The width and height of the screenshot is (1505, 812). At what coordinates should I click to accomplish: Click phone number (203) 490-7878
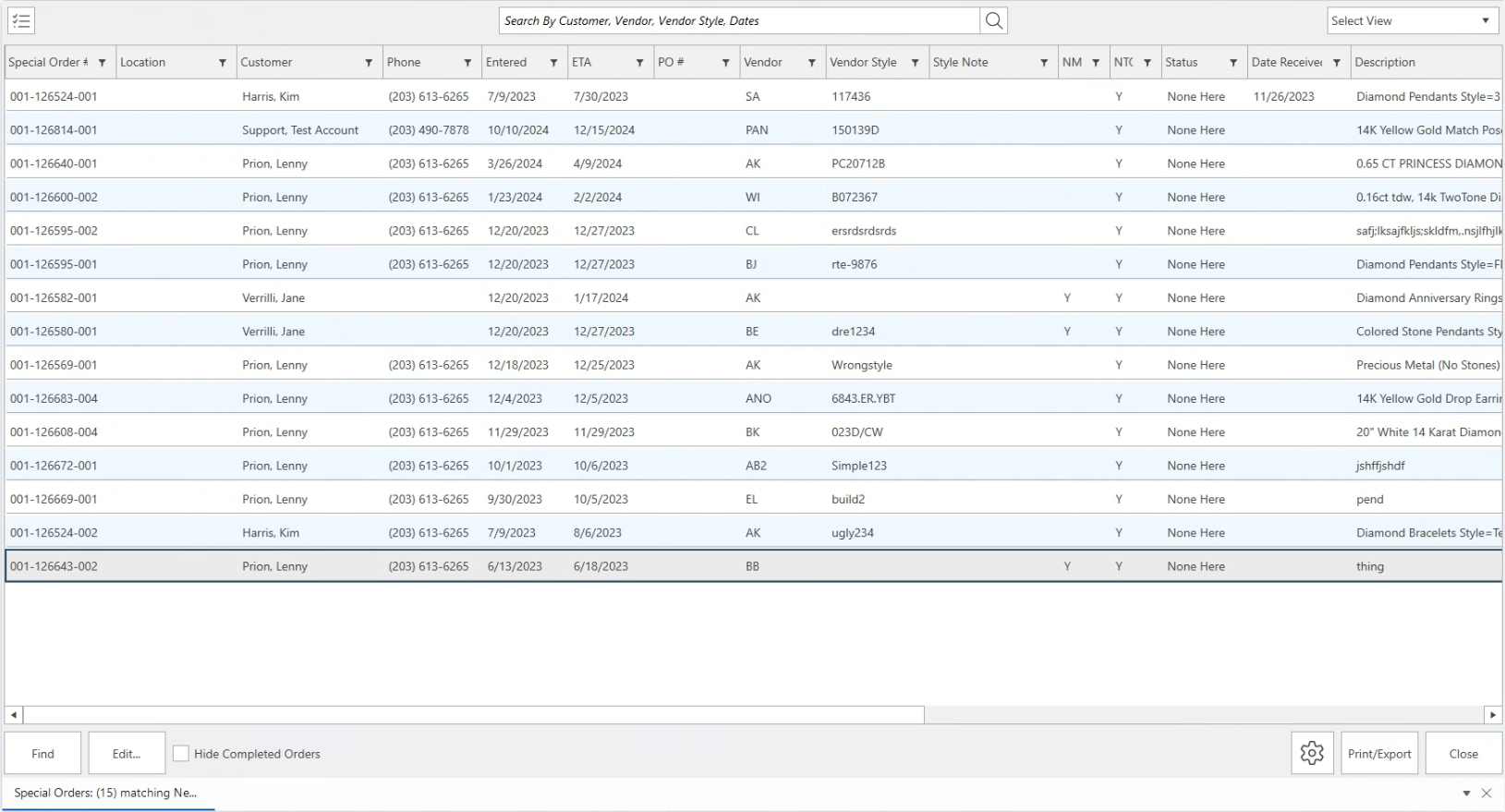pyautogui.click(x=429, y=130)
